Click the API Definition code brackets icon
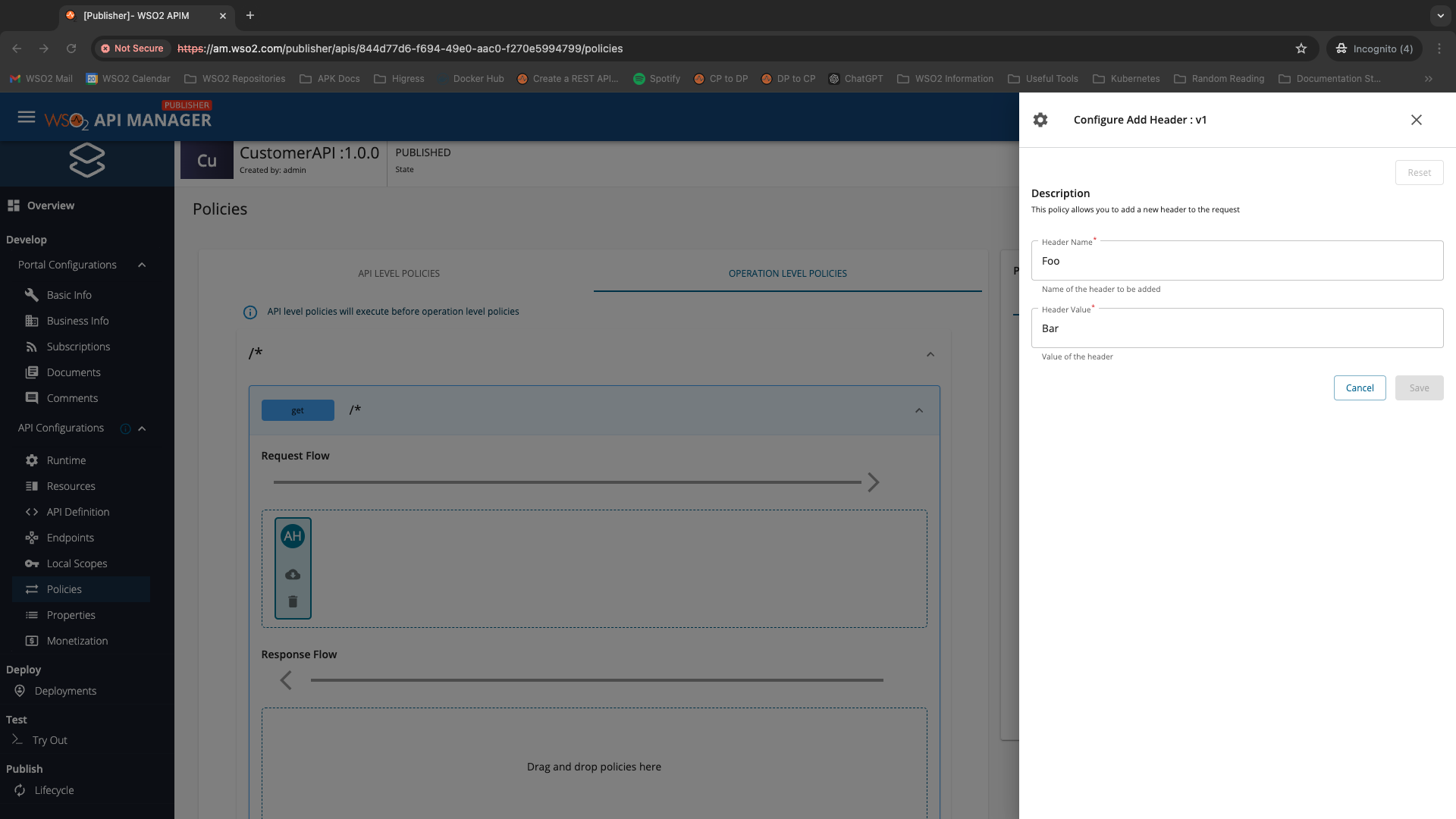Screen dimensions: 1456x819 [32, 512]
